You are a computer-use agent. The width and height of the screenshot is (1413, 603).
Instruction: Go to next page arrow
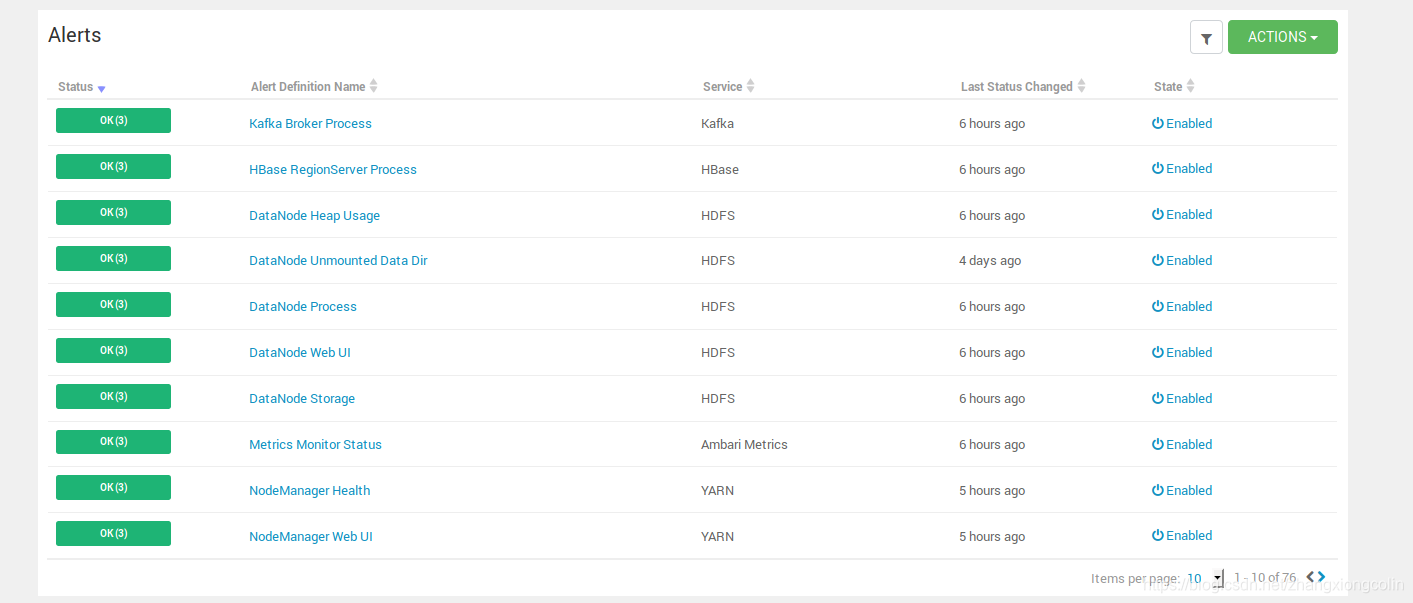click(1322, 577)
